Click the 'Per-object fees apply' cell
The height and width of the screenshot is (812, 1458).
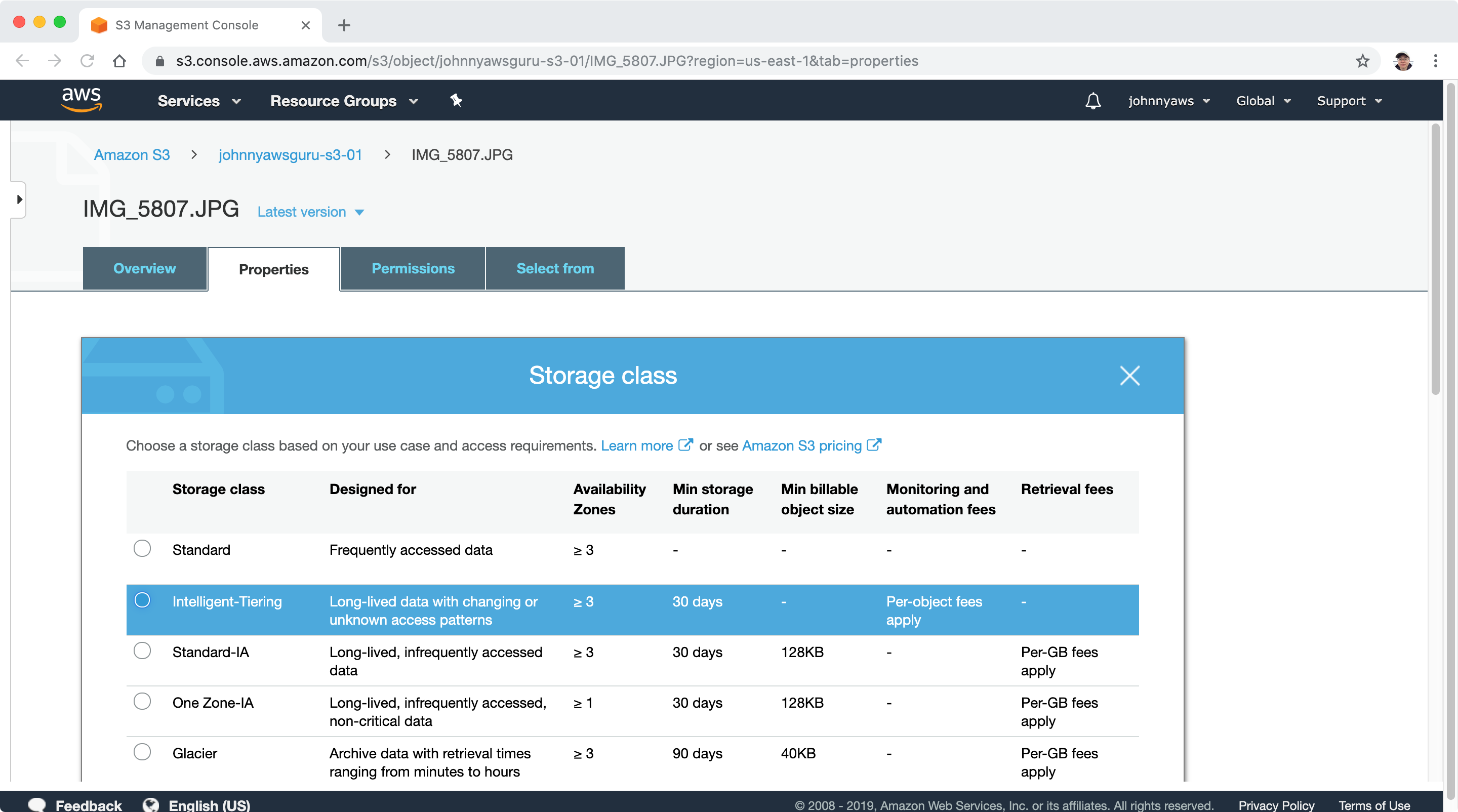[934, 610]
